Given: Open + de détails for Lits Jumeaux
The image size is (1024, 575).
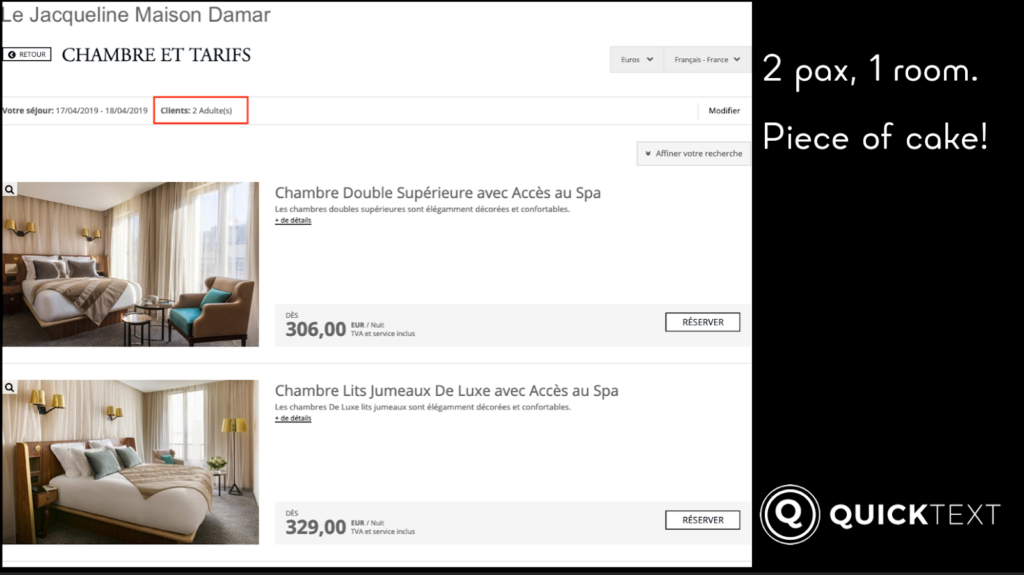Looking at the screenshot, I should (293, 418).
